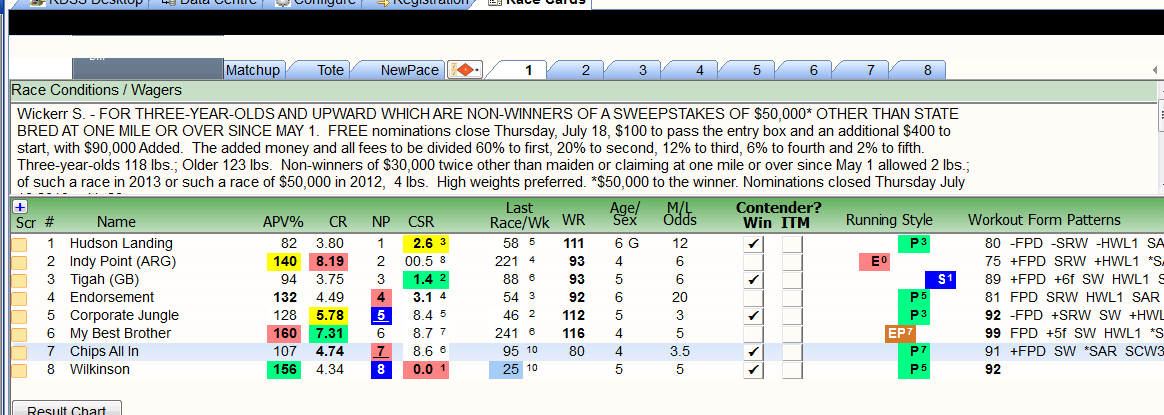
Task: Click the Workout Form Patterns column header
Action: tap(1044, 220)
